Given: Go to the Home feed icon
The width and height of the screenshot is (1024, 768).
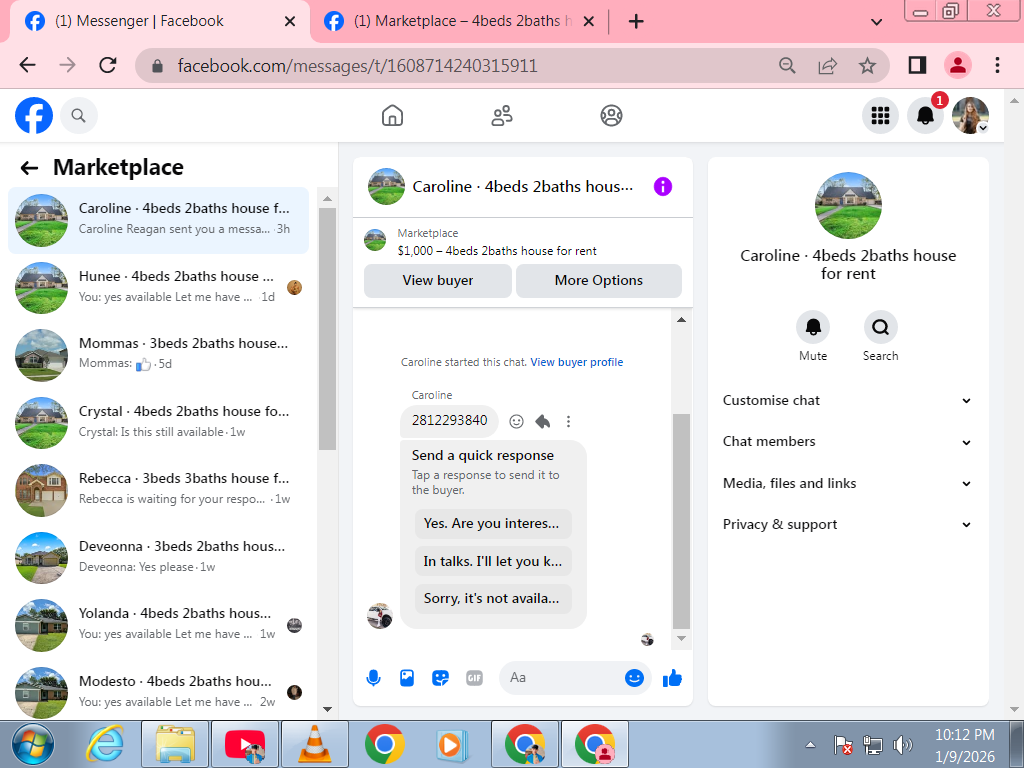Looking at the screenshot, I should point(392,116).
